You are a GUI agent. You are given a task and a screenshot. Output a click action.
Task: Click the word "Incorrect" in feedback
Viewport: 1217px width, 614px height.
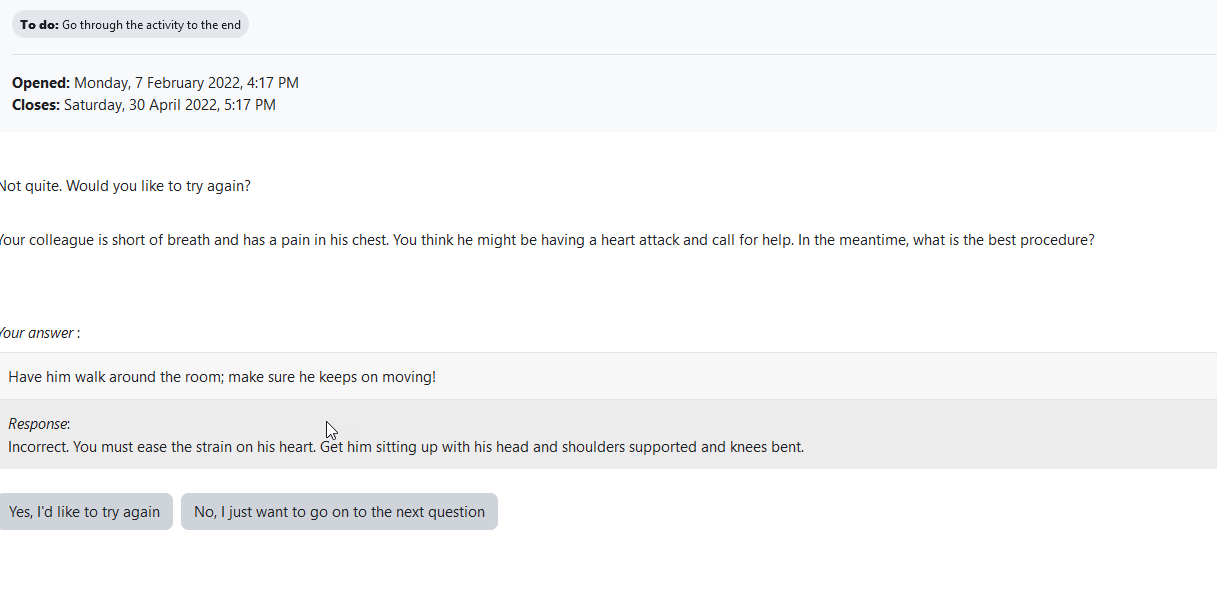coord(38,447)
